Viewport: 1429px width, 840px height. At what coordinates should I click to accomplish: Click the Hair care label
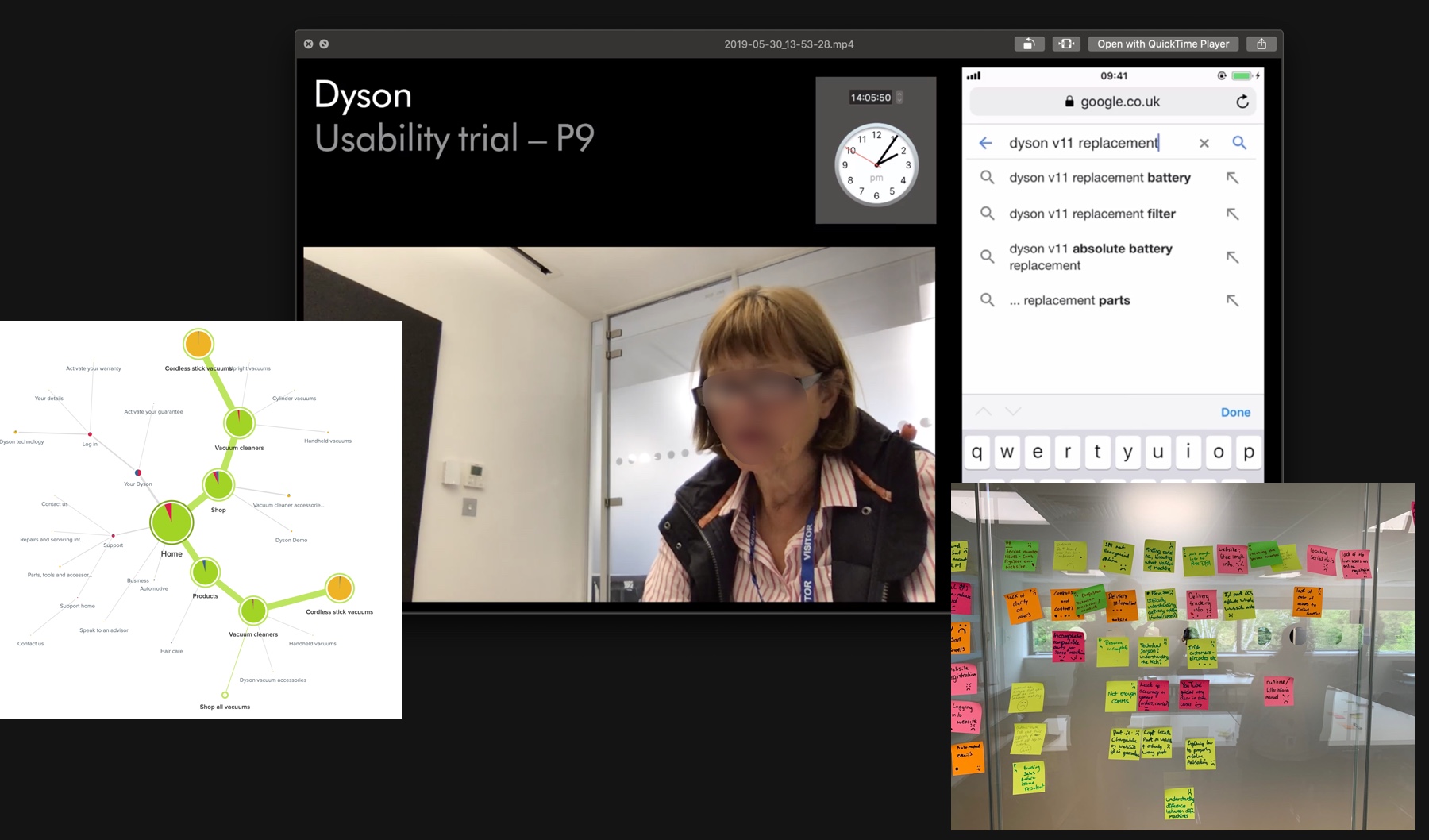pyautogui.click(x=171, y=651)
